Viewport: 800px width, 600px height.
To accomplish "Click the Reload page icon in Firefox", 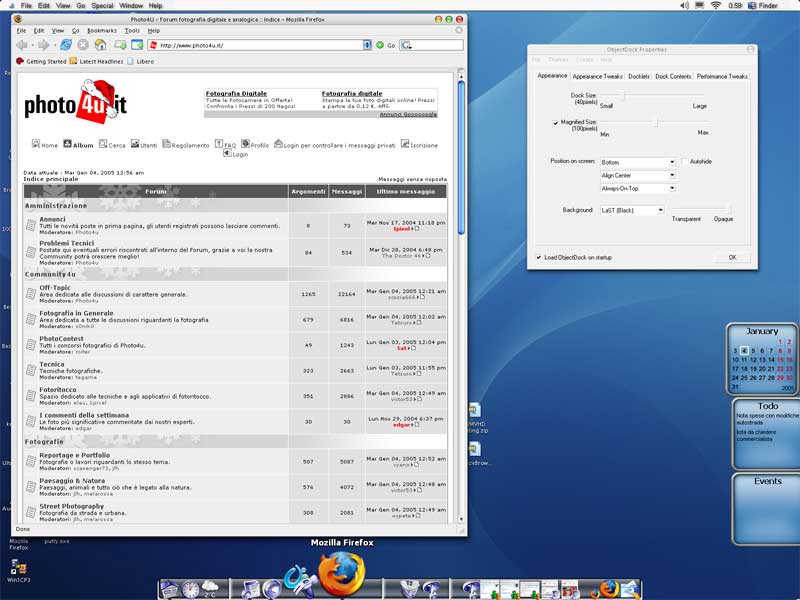I will coord(66,45).
